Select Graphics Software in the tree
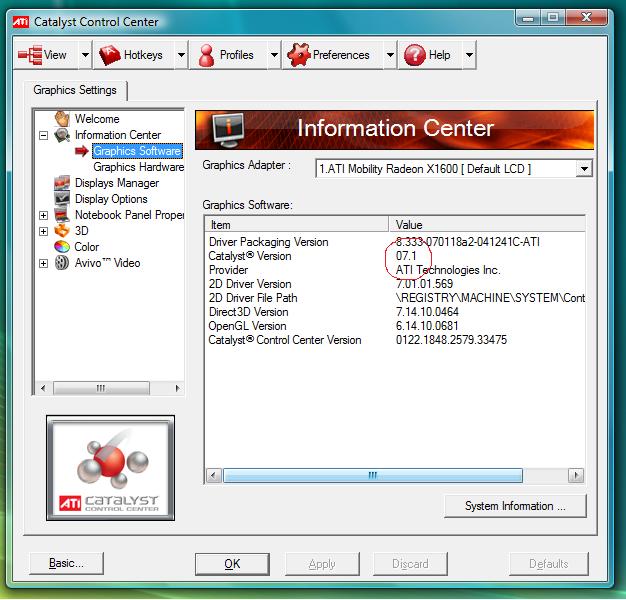Viewport: 626px width, 600px height. [137, 151]
